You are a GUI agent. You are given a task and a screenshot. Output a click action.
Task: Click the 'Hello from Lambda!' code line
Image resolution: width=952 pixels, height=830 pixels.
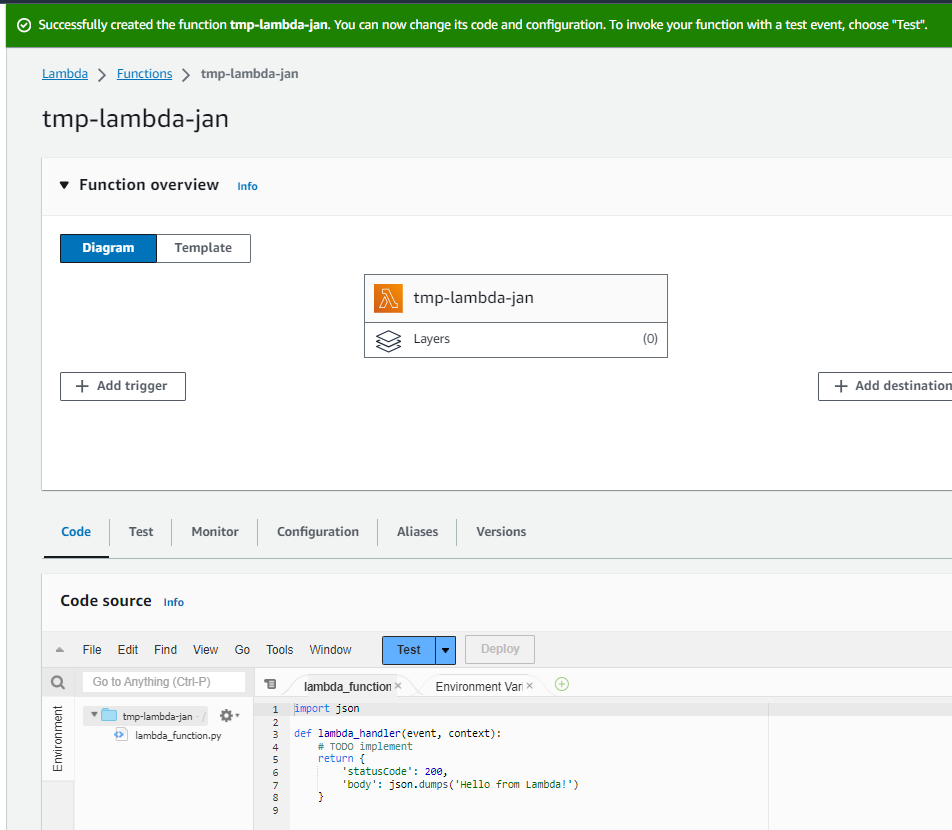[460, 784]
